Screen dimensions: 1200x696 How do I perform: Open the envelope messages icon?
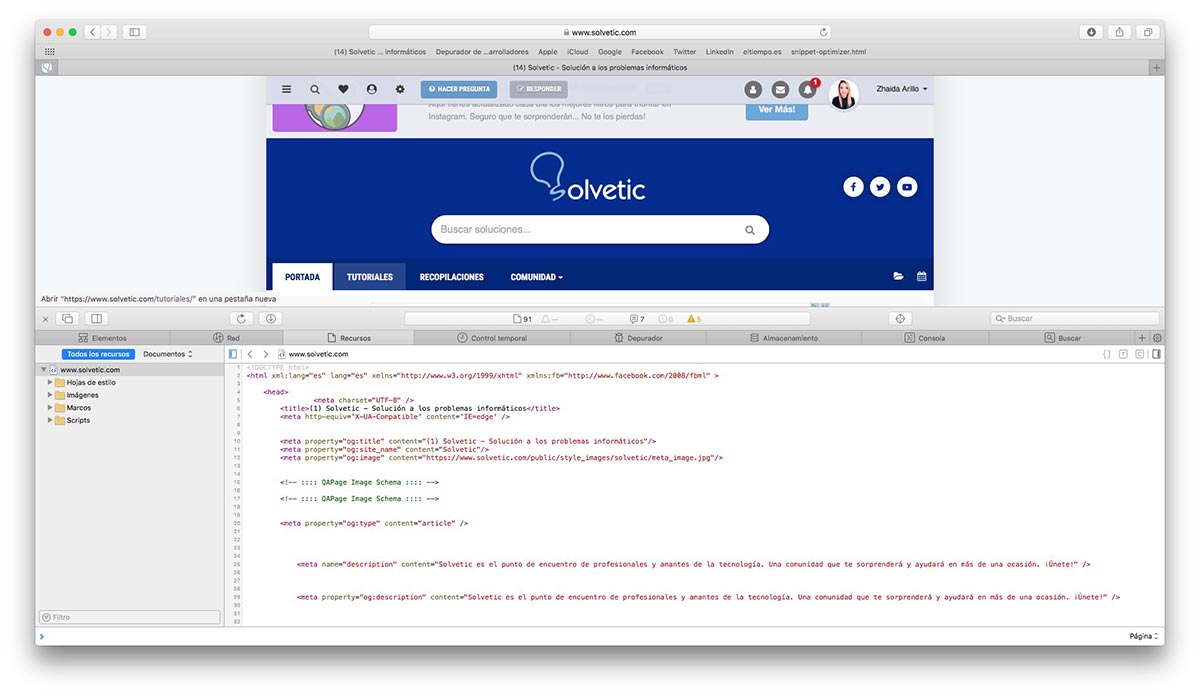[780, 90]
